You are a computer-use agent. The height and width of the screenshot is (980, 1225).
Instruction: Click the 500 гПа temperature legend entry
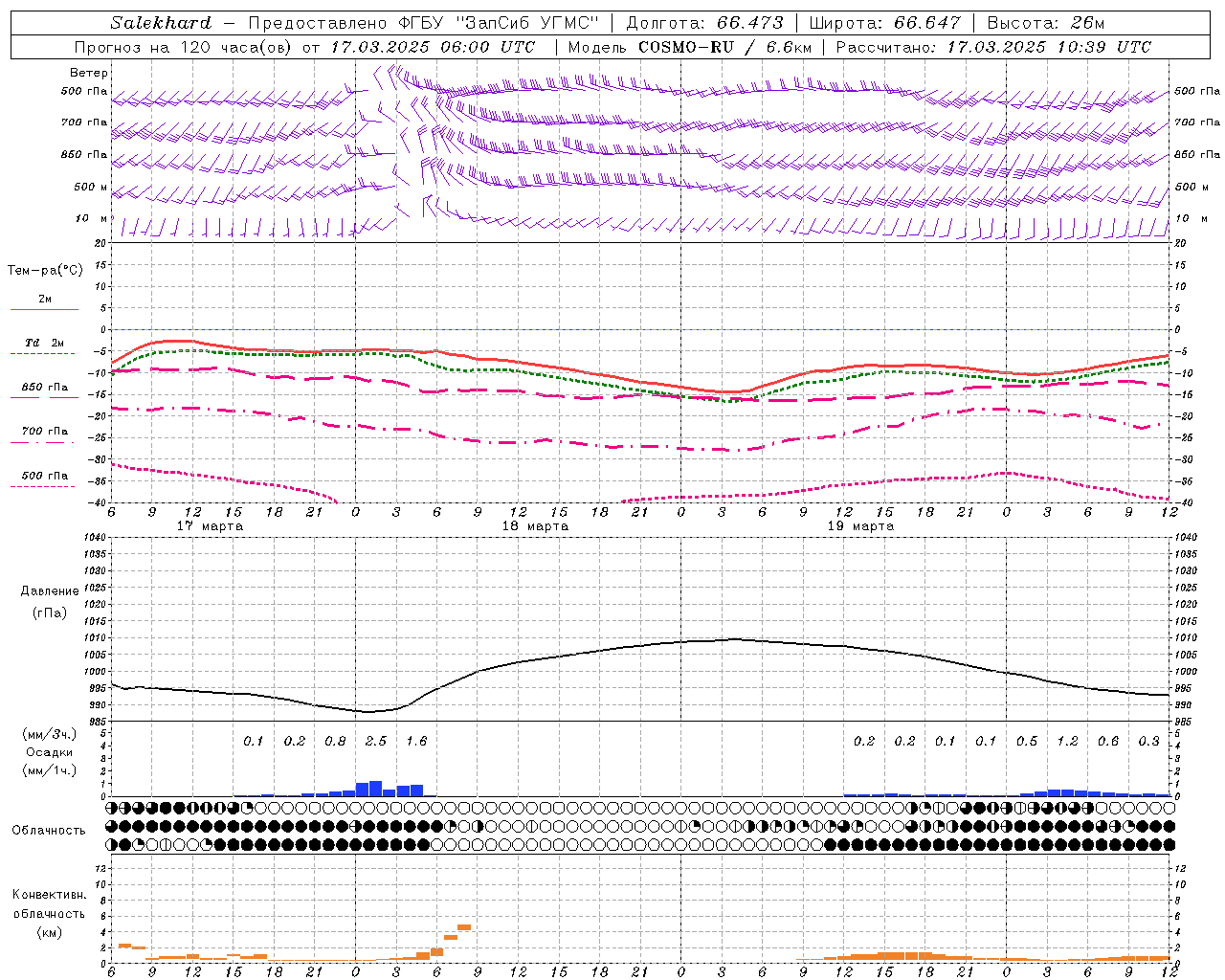click(44, 479)
